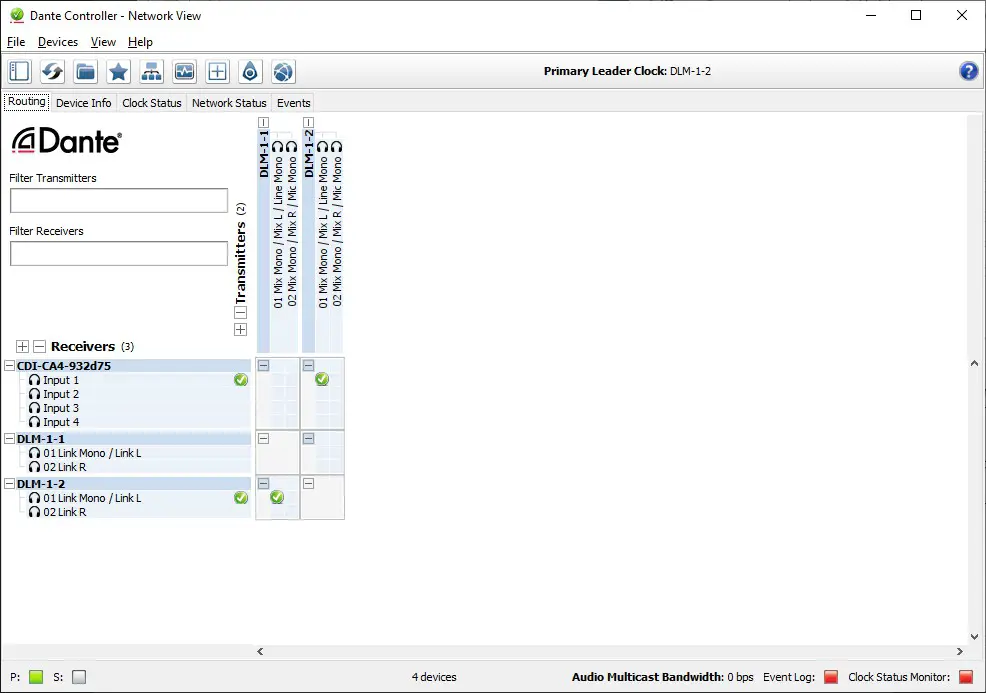Toggle the filter pane toolbar button
The image size is (986, 693).
[x=19, y=71]
